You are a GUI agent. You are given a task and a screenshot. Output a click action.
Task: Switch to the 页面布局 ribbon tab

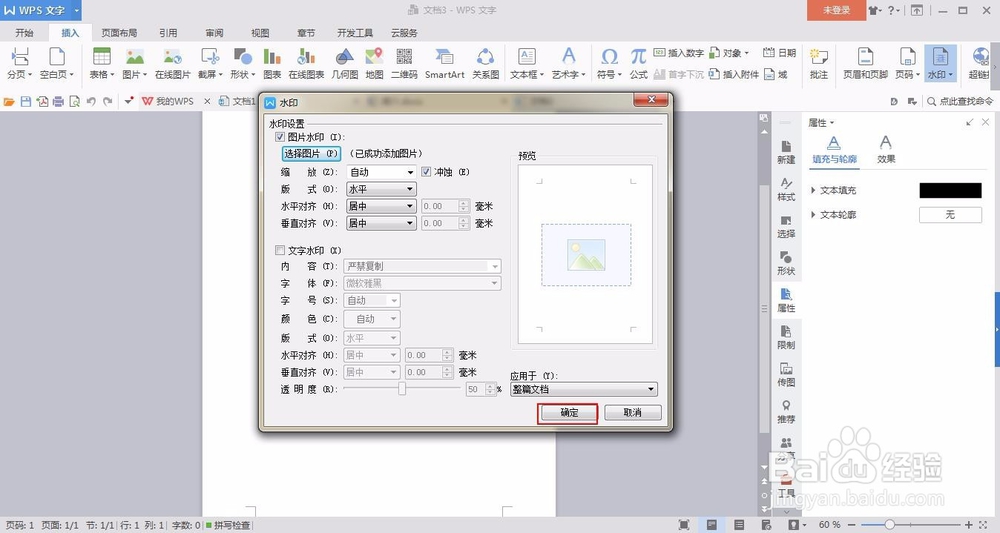pyautogui.click(x=119, y=33)
